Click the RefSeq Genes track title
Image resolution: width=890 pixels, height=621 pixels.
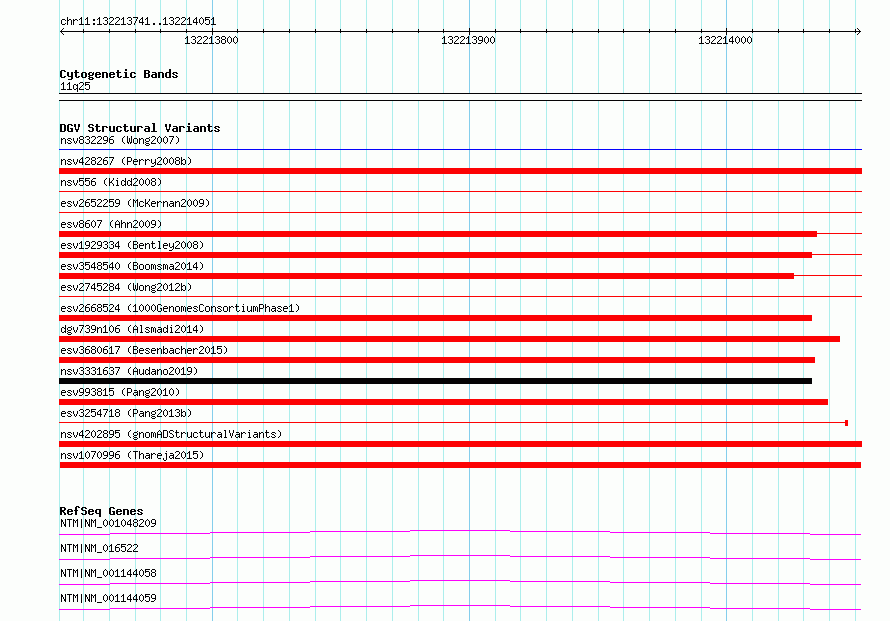click(x=101, y=511)
